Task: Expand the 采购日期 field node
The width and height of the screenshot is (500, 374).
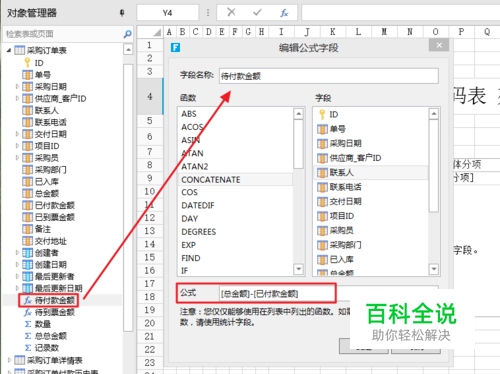Action: [17, 87]
